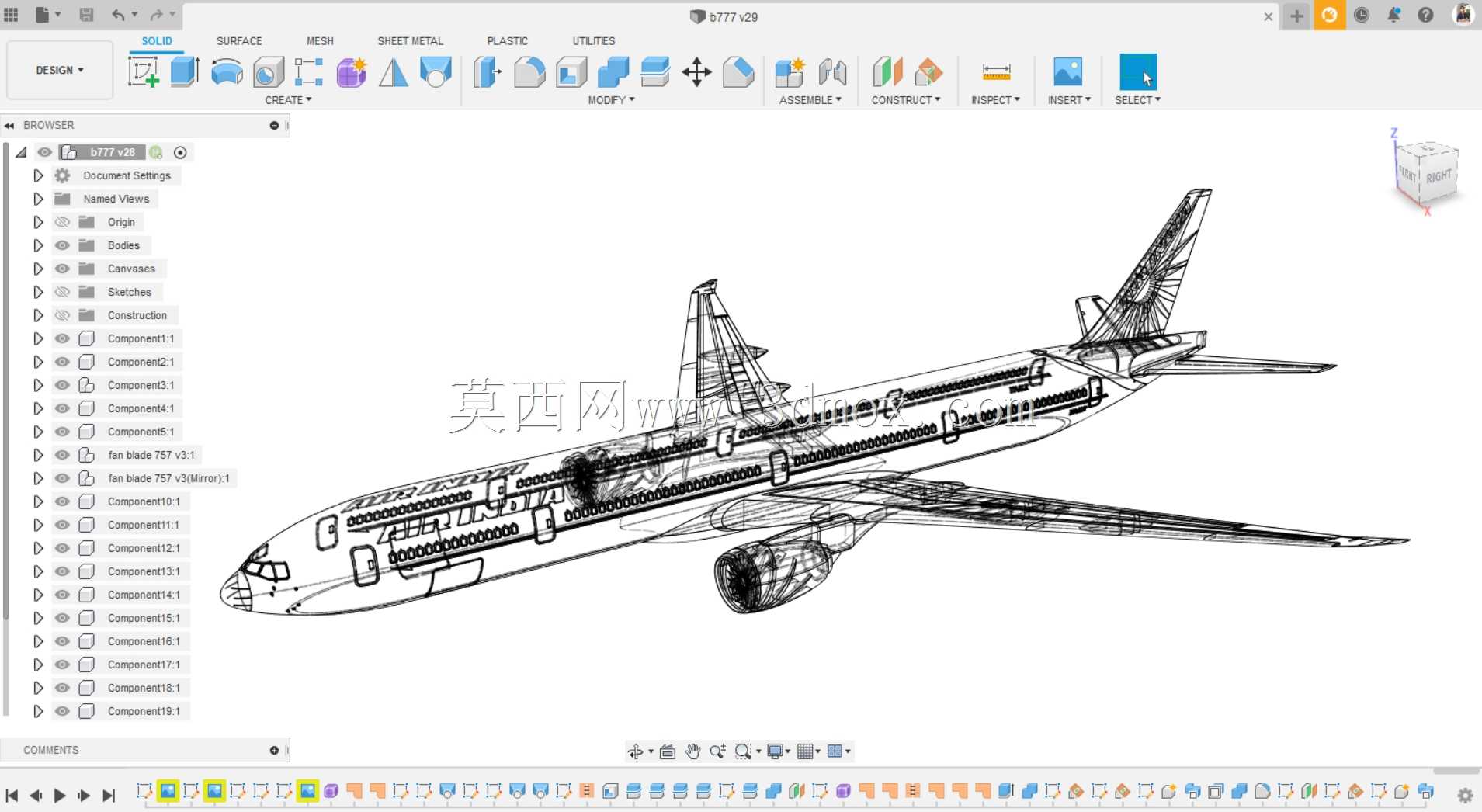This screenshot has width=1482, height=812.
Task: Click the Orbit tool in navigation bar
Action: pos(636,751)
